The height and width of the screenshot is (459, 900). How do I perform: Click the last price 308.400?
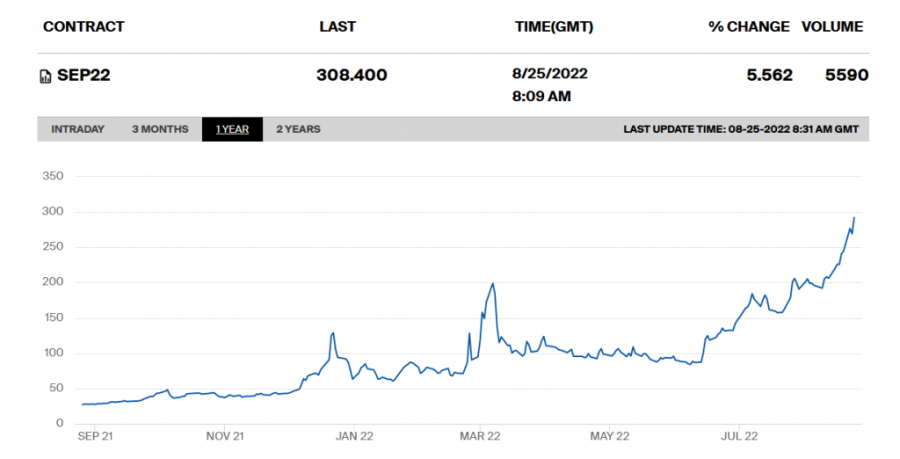pyautogui.click(x=351, y=75)
